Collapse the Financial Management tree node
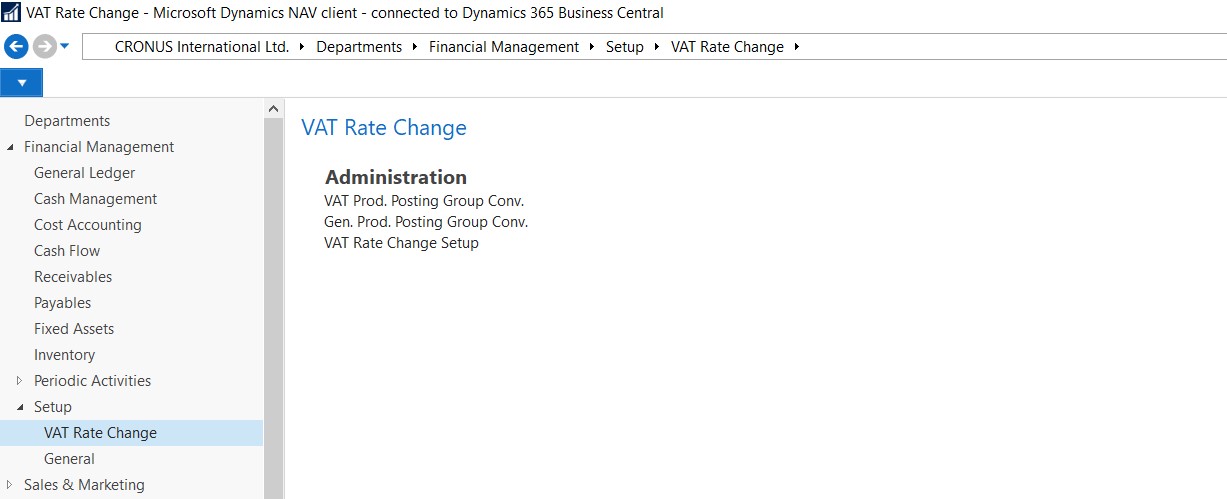The width and height of the screenshot is (1227, 499). pos(11,147)
